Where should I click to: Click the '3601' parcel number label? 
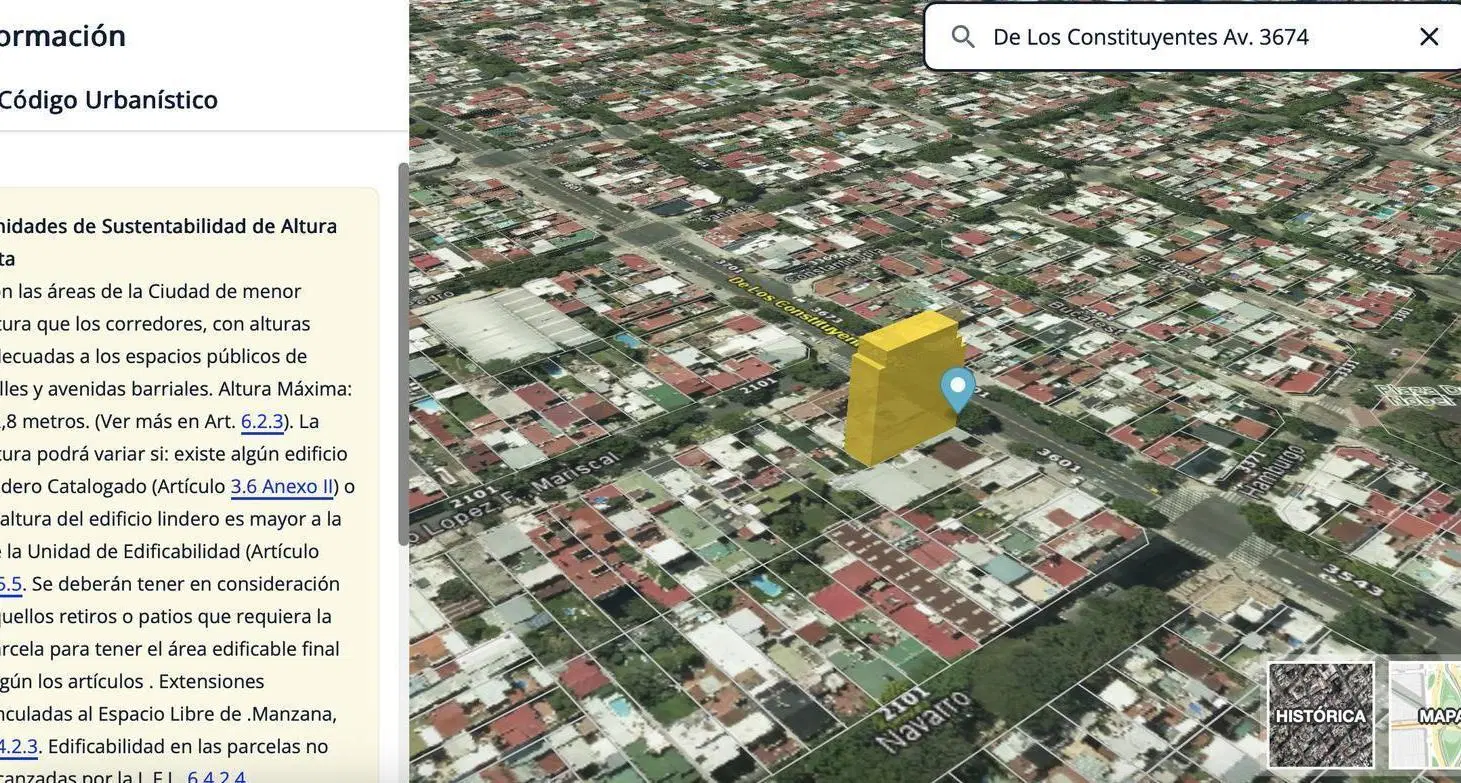click(x=1060, y=461)
